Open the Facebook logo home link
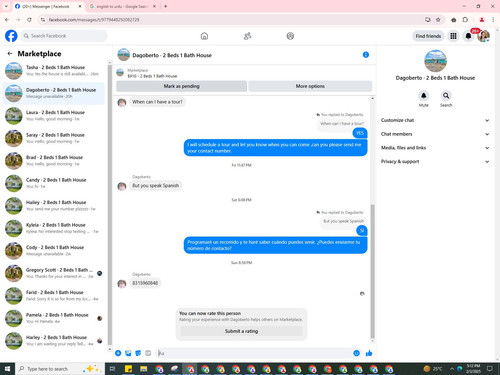The width and height of the screenshot is (500, 375). tap(11, 36)
